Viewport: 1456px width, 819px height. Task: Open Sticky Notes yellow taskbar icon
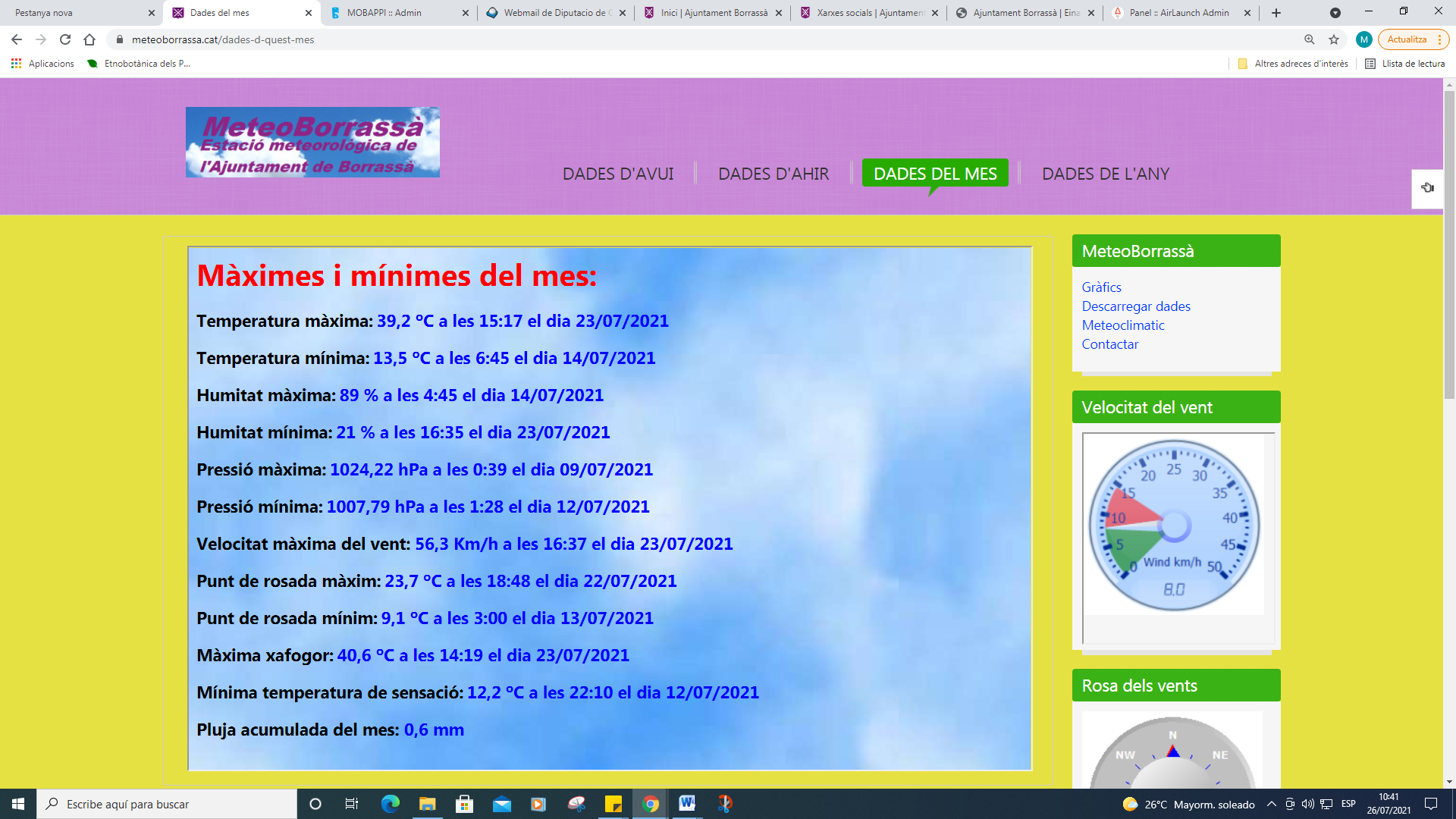point(613,804)
